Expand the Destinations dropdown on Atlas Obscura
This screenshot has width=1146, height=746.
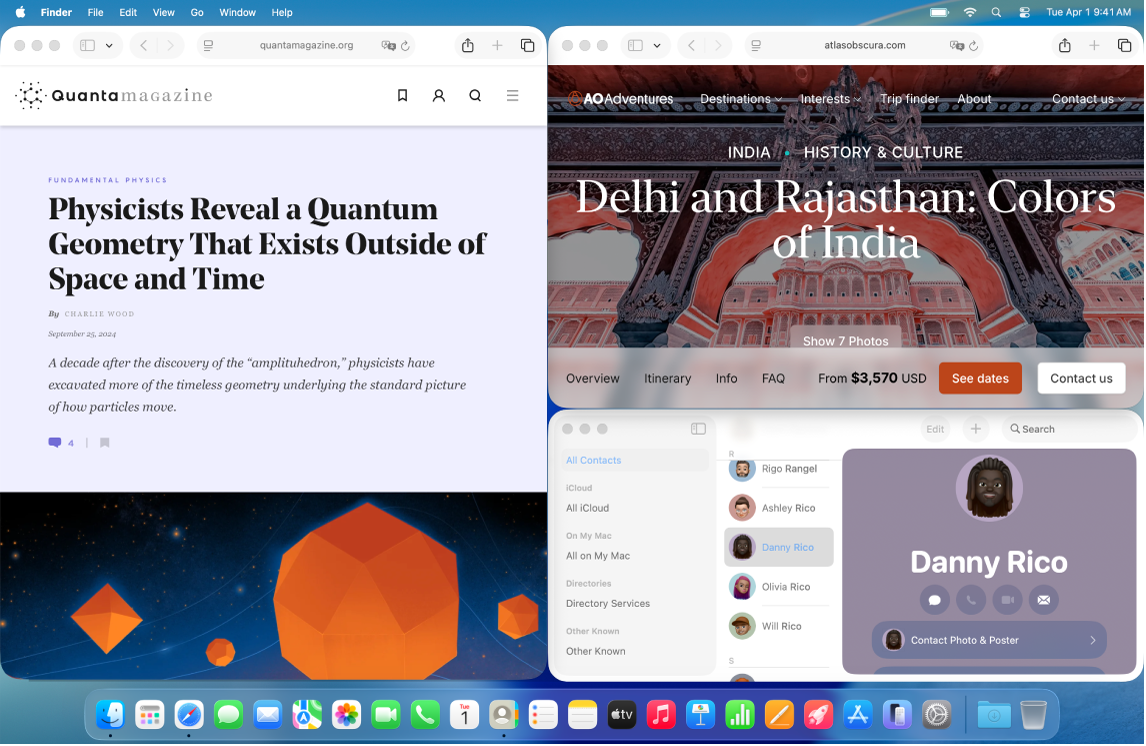click(x=740, y=99)
